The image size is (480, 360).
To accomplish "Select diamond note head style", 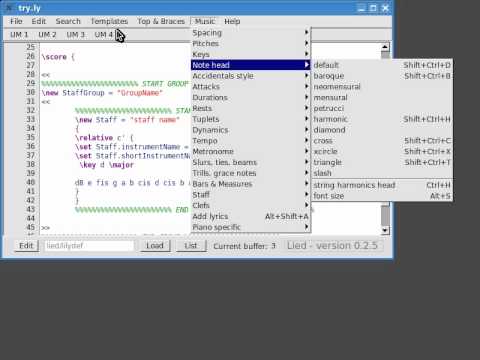I will (x=382, y=130).
